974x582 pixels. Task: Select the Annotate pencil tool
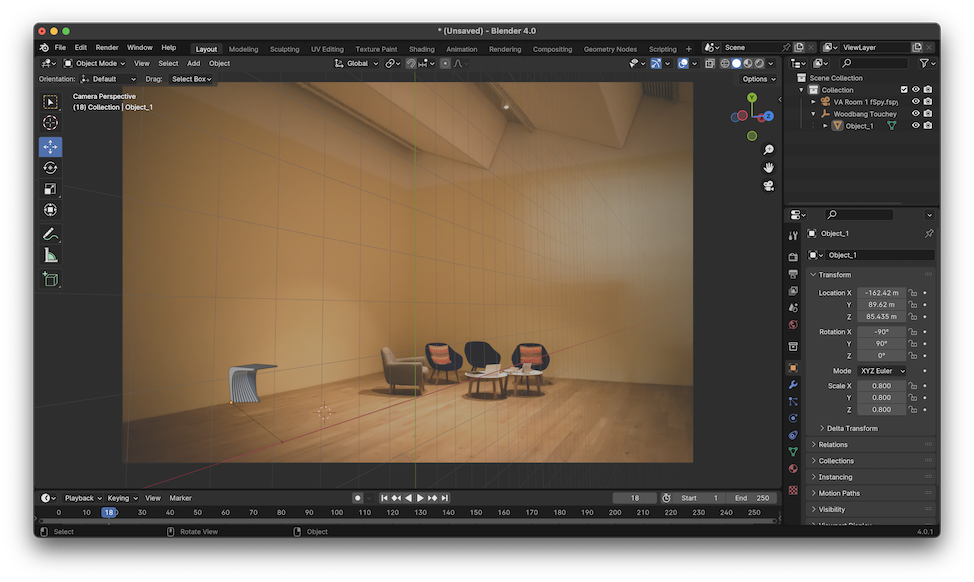click(50, 234)
